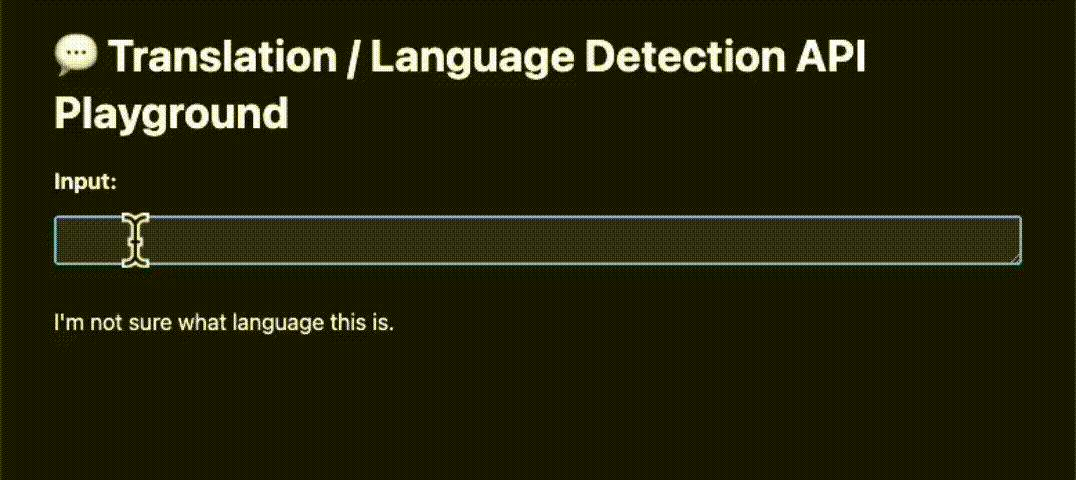
Task: Click the speech bubble emoji icon
Action: point(75,57)
